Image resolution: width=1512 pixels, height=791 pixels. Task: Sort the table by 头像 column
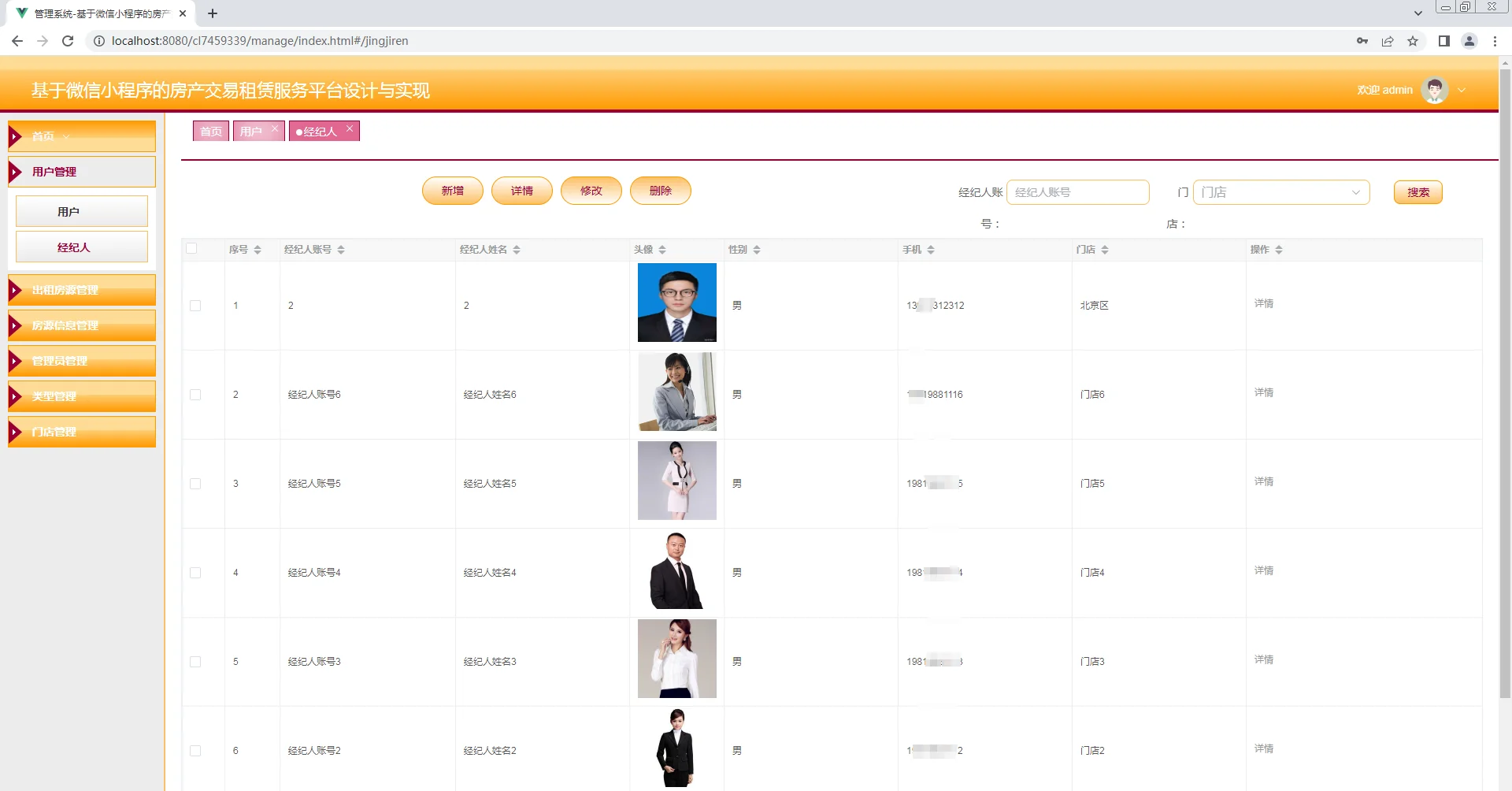click(x=662, y=250)
